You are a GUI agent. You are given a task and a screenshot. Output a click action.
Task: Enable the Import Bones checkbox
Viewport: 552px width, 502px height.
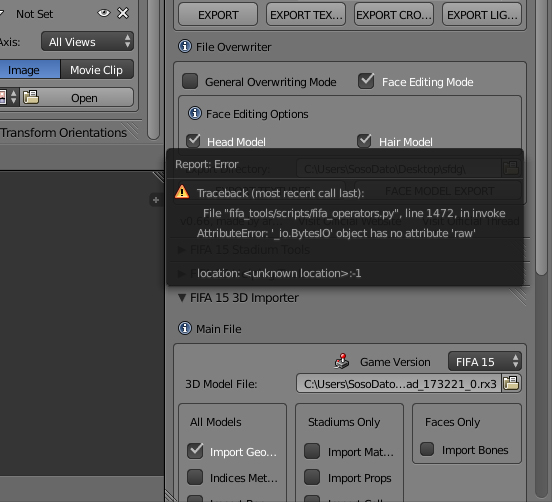(427, 449)
